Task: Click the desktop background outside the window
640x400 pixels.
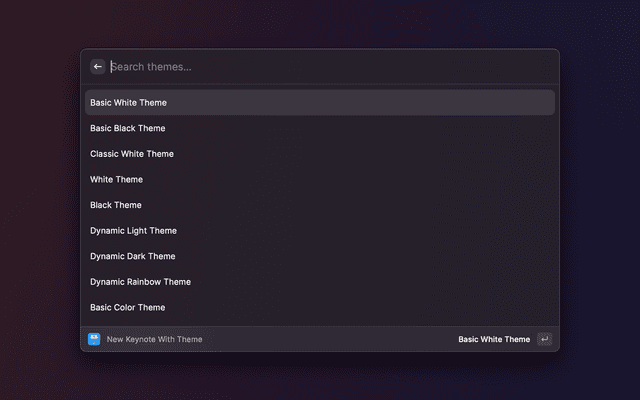Action: (x=40, y=200)
